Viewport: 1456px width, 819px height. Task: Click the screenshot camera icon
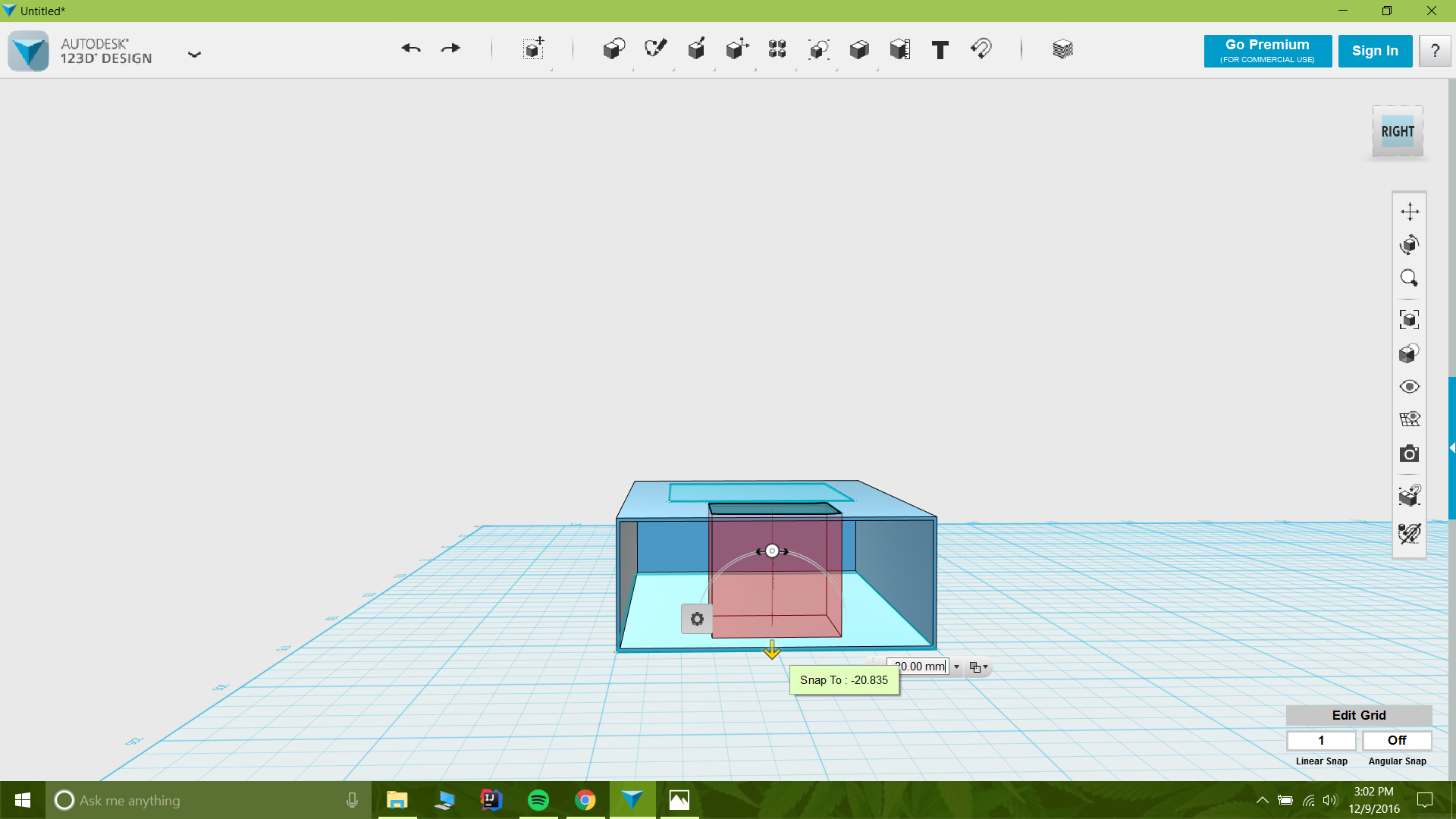(1410, 453)
